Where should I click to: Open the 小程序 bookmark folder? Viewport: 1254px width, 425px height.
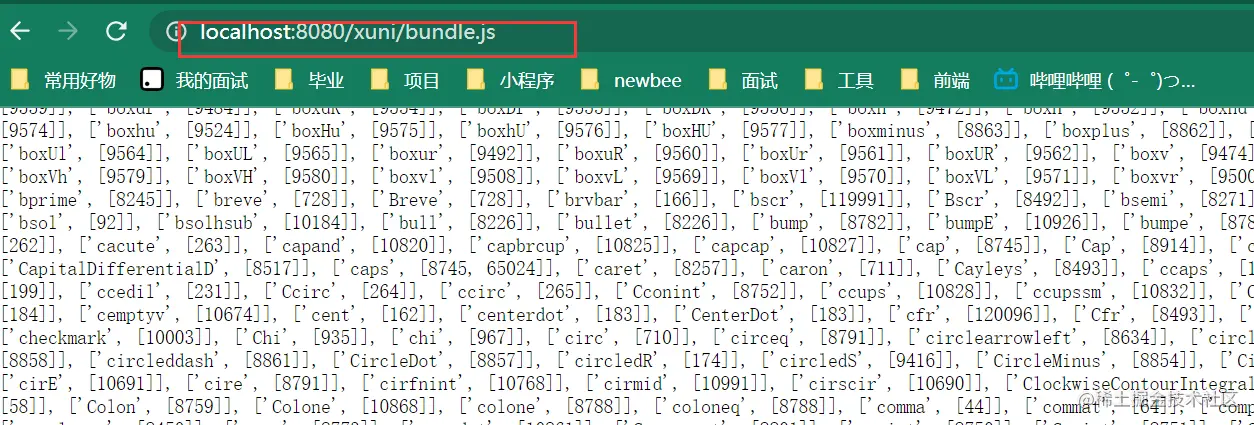point(511,80)
